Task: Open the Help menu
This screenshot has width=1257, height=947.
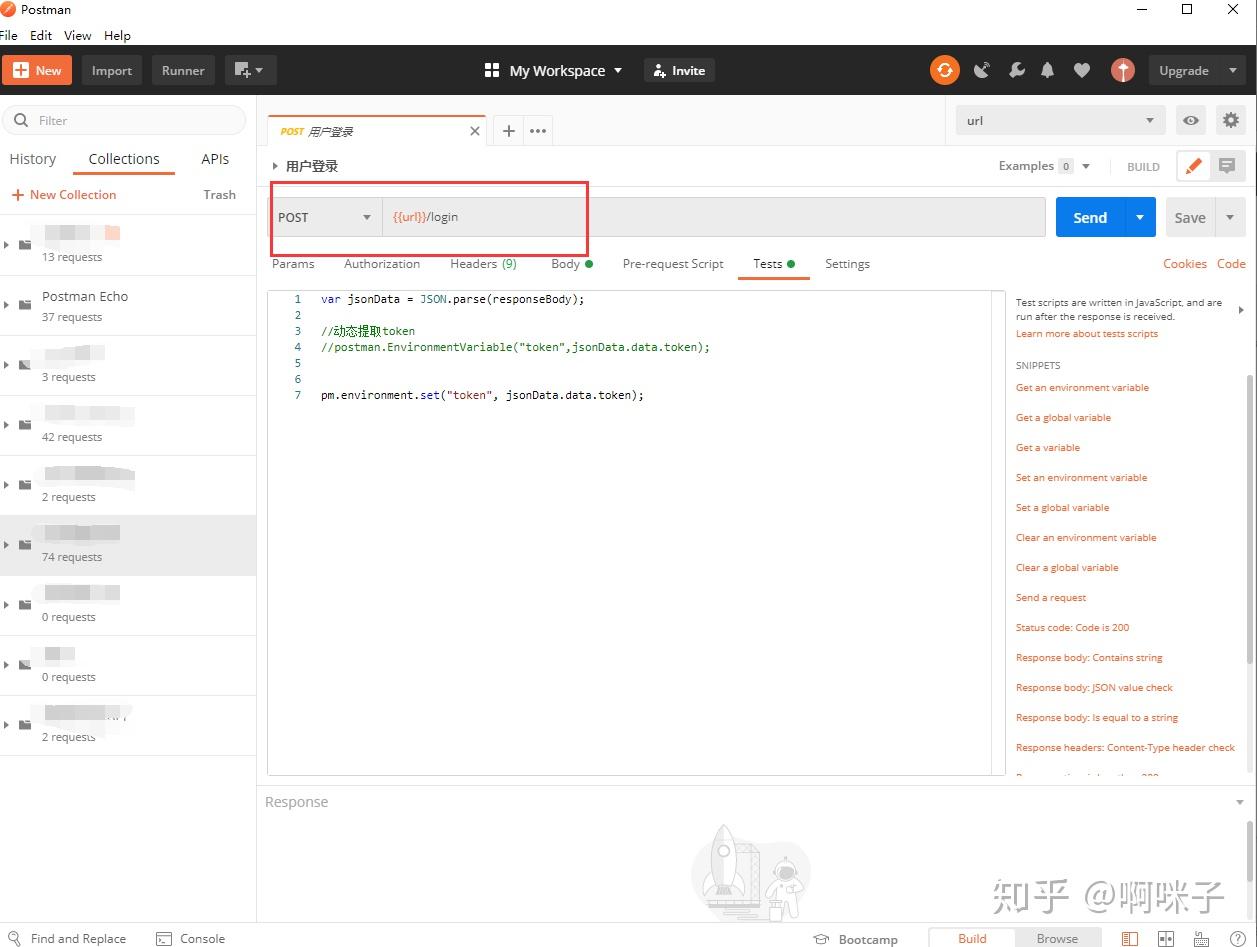Action: [117, 35]
